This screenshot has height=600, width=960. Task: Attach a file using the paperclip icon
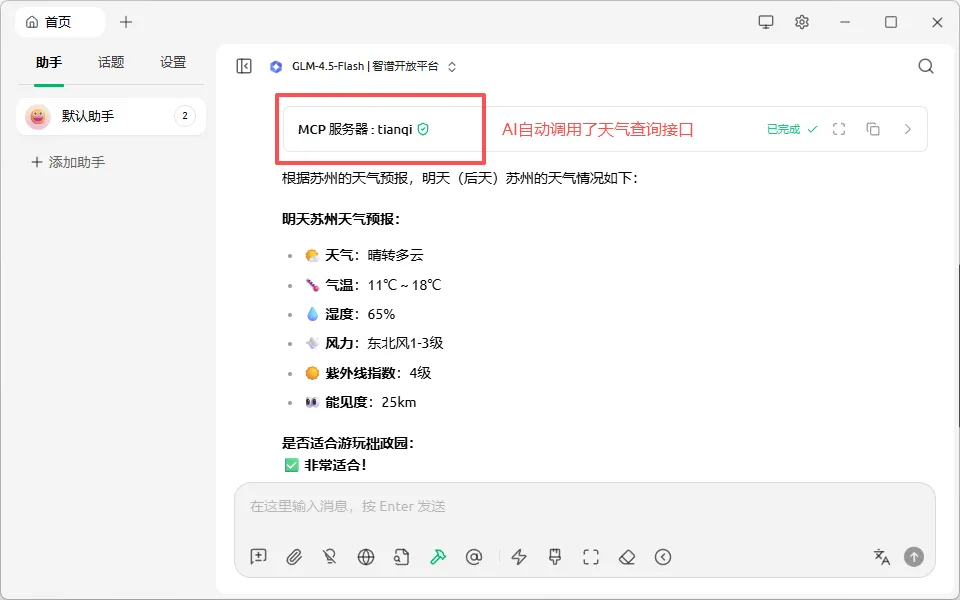point(294,557)
